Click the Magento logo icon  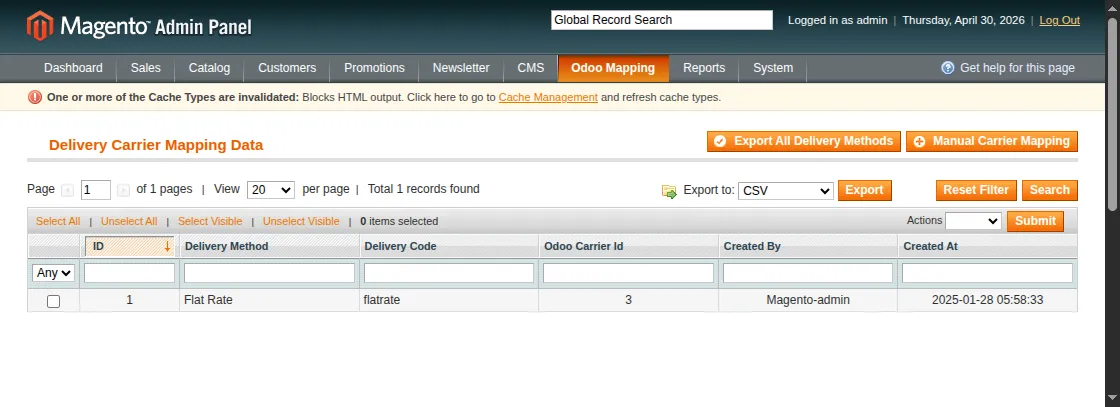pyautogui.click(x=40, y=26)
